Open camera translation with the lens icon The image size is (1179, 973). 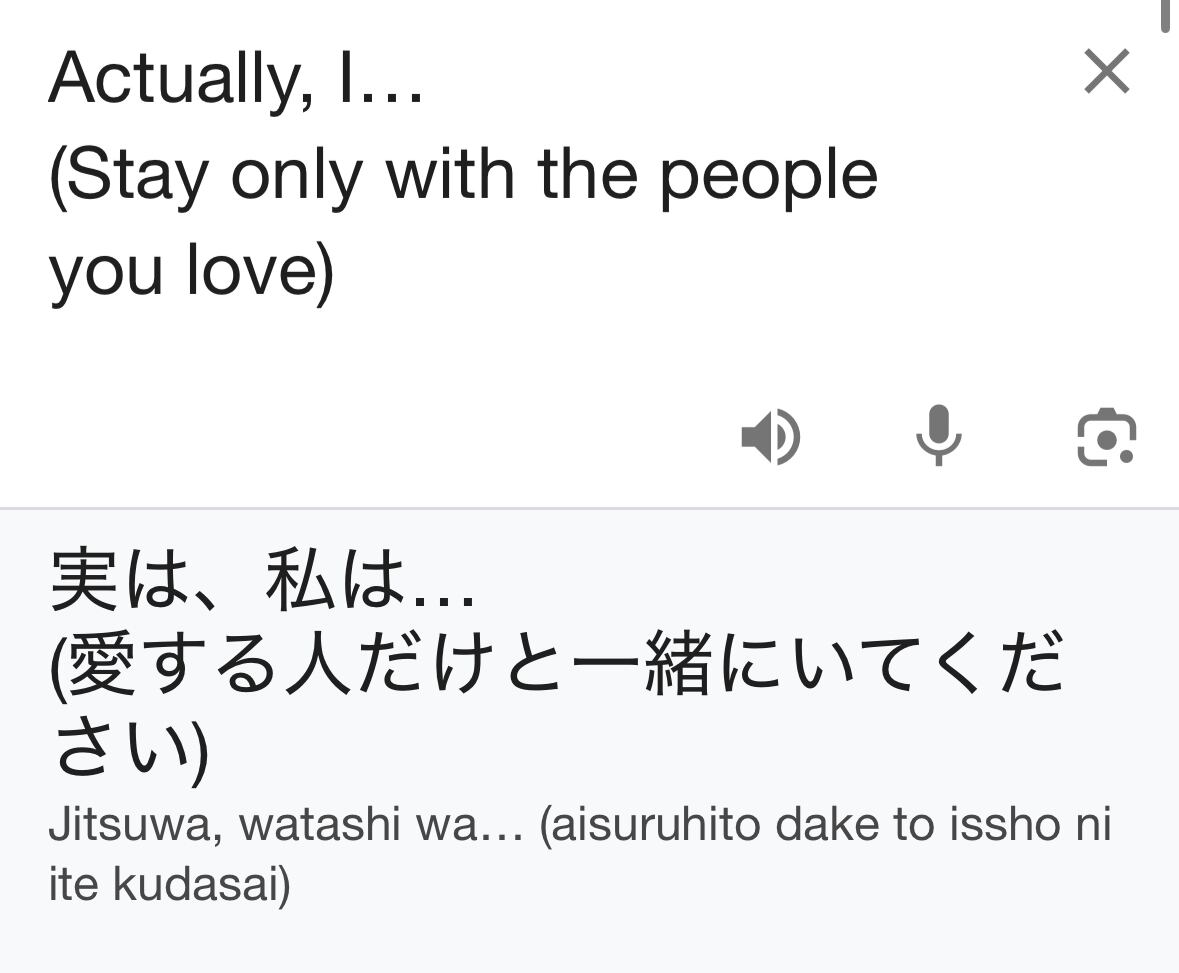click(1106, 437)
